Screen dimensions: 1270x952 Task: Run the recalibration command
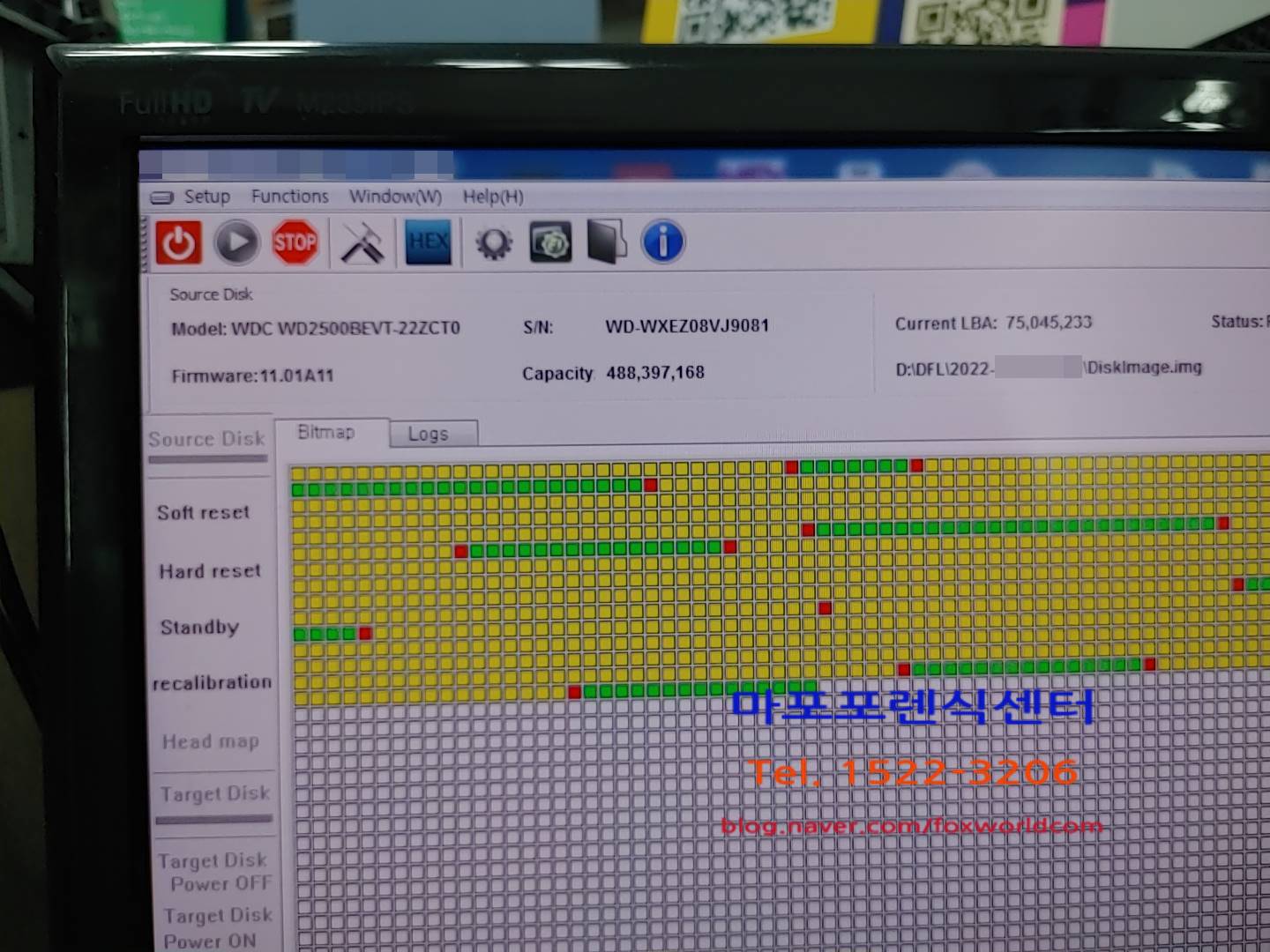pos(212,682)
